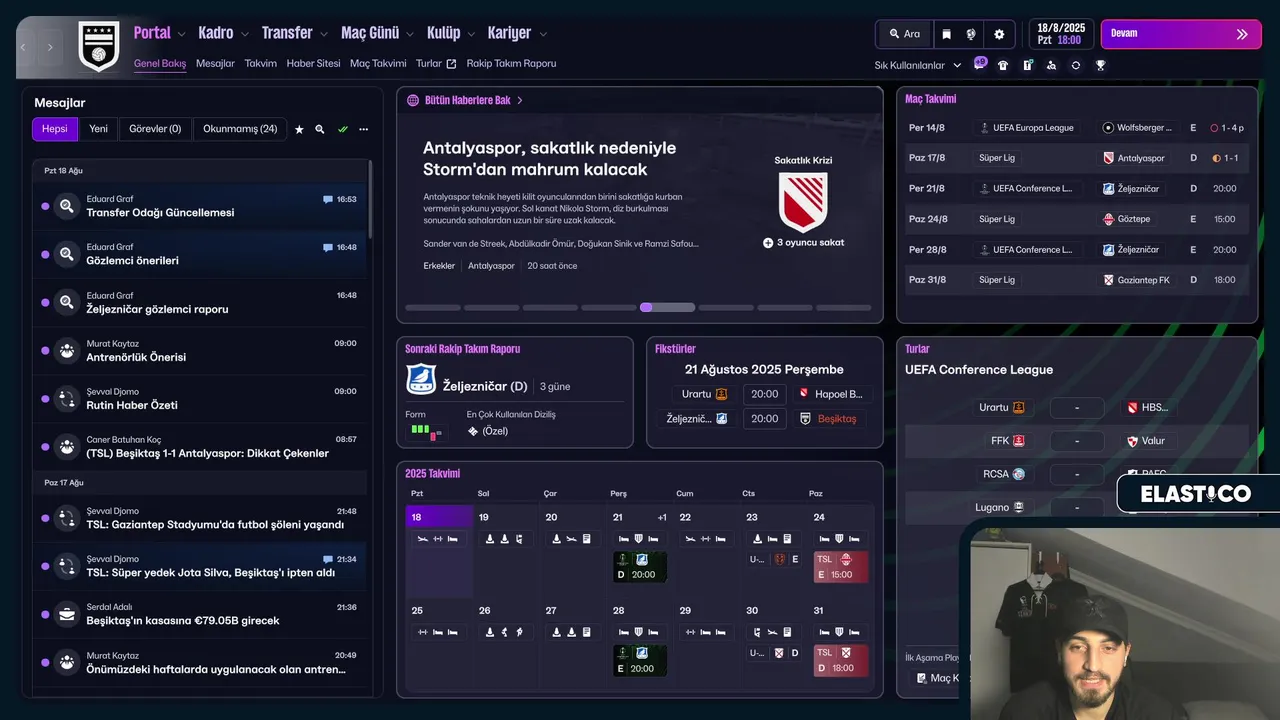Click the messages list scrollbar

[x=371, y=200]
